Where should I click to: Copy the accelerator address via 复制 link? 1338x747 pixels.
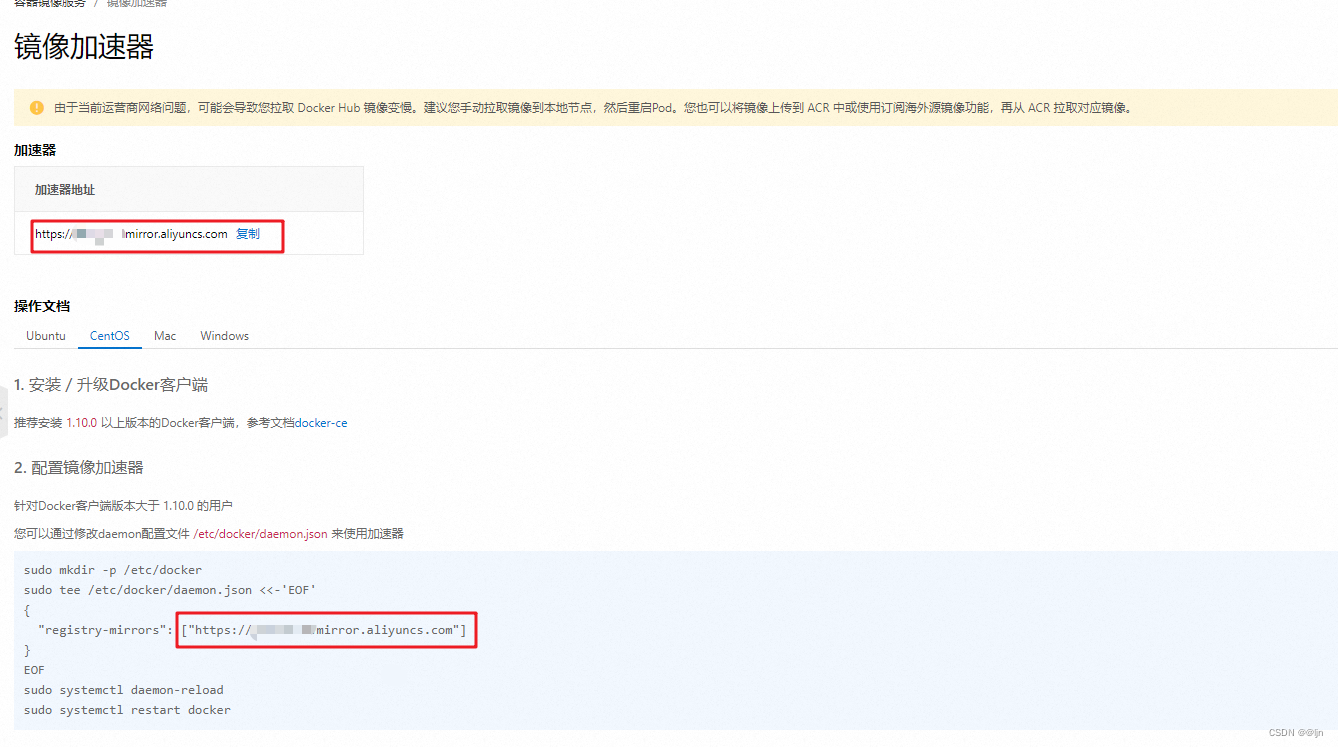coord(248,234)
